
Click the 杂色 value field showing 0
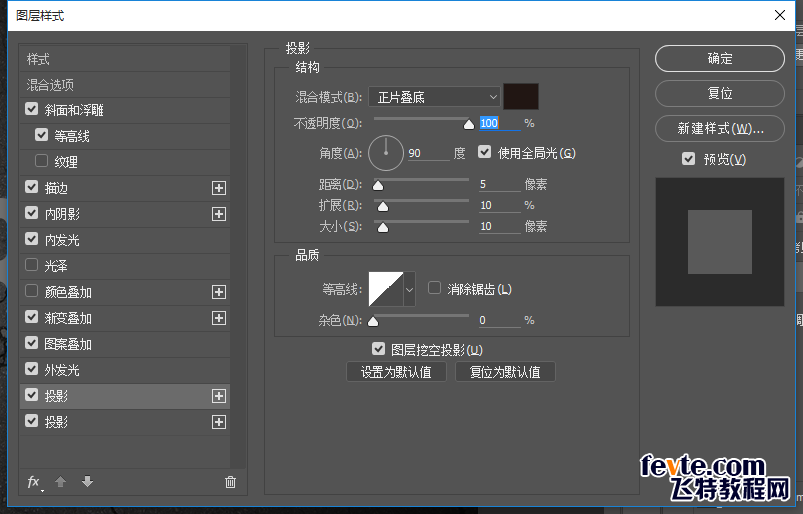pyautogui.click(x=499, y=320)
